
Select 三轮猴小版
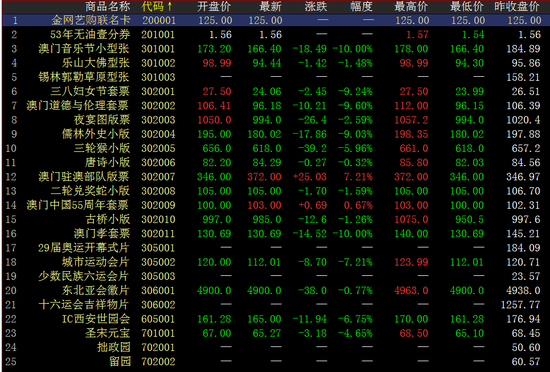[x=102, y=148]
